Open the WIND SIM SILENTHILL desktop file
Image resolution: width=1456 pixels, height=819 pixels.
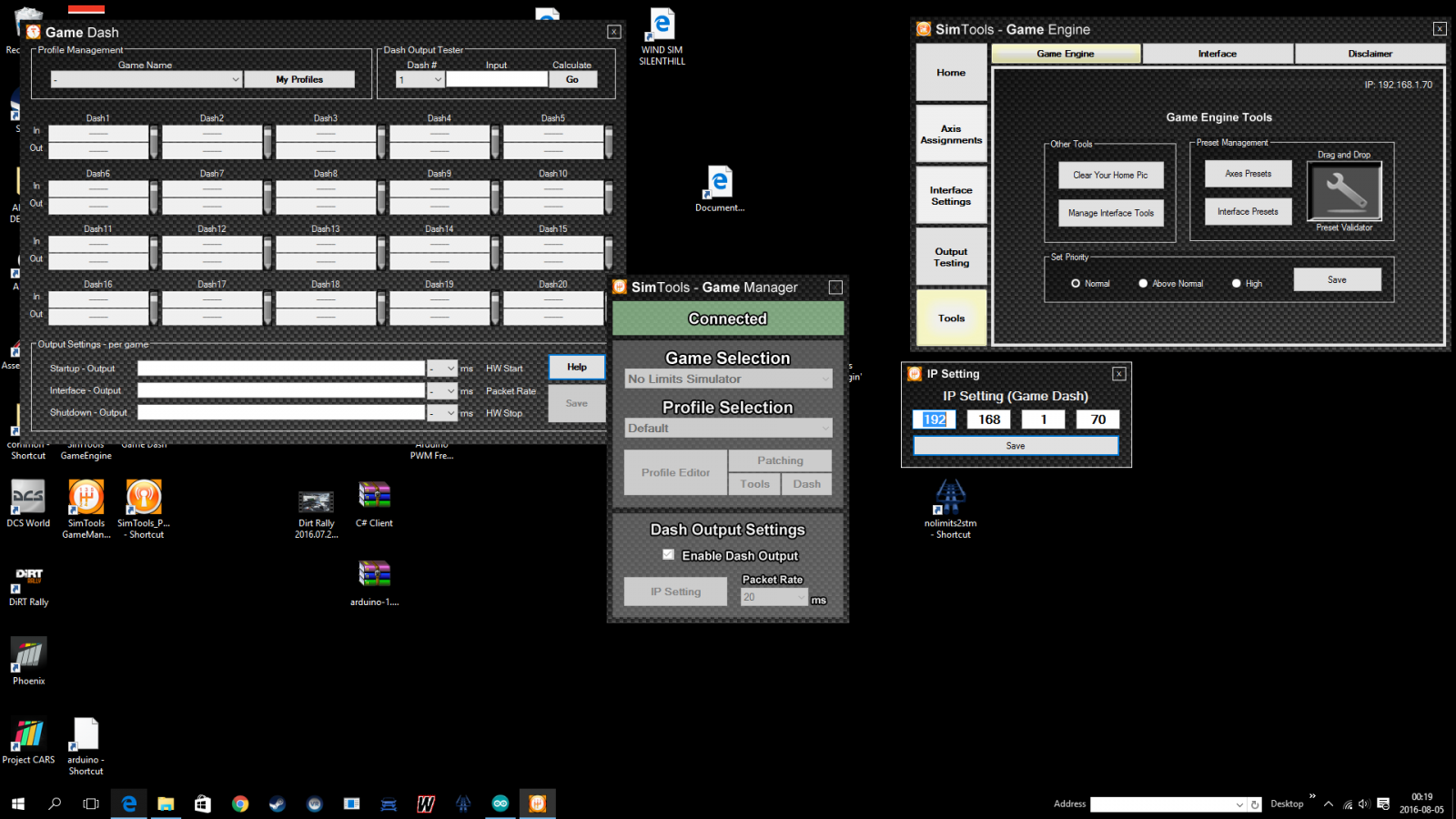point(662,36)
